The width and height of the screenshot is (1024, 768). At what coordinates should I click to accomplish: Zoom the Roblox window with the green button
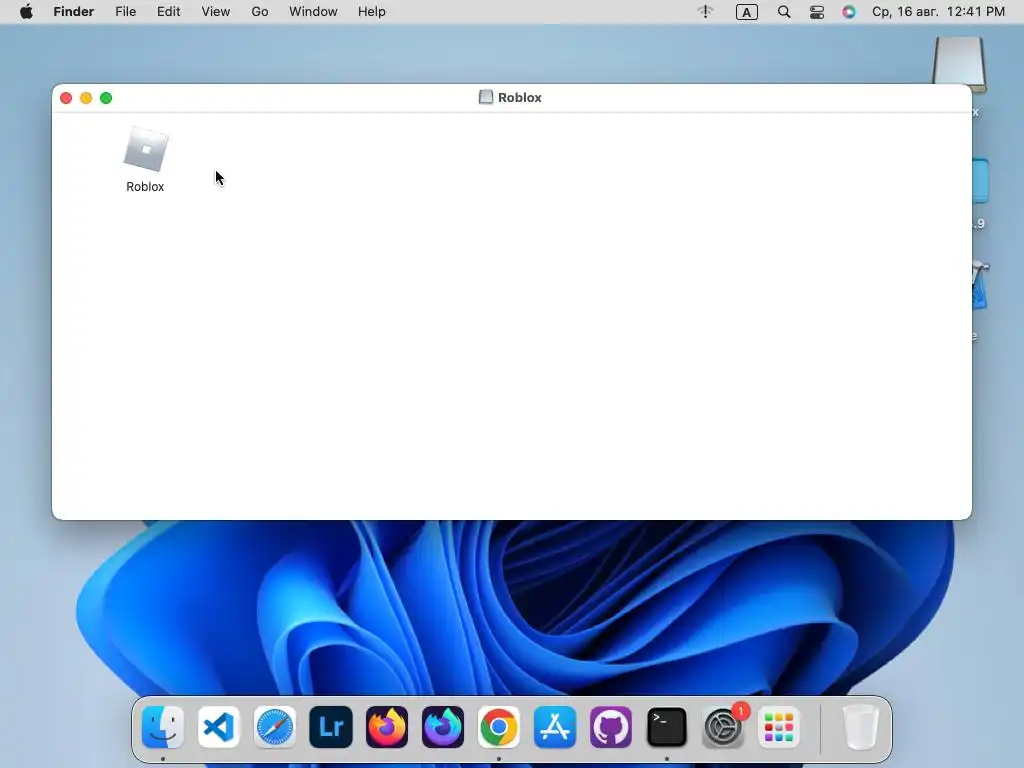pos(106,98)
